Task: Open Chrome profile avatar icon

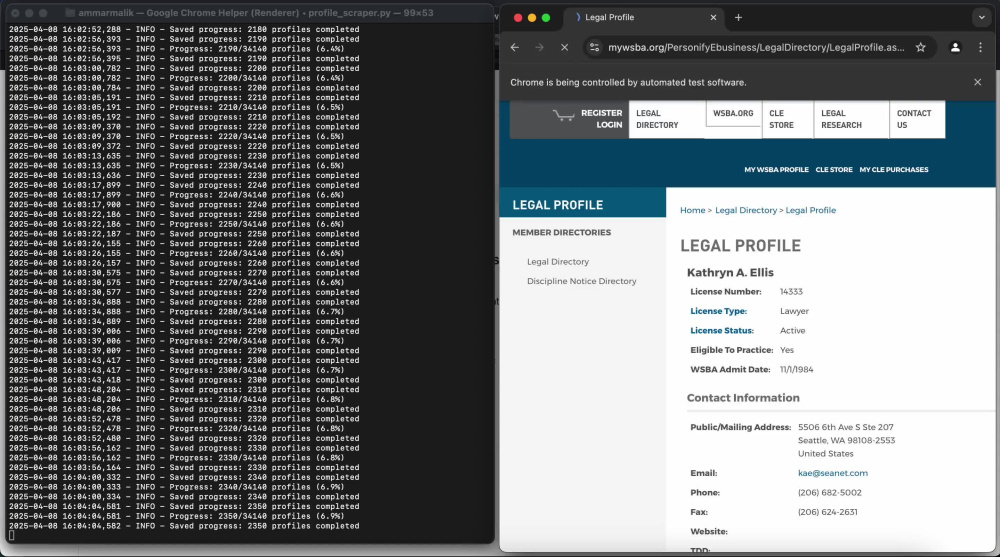Action: click(955, 47)
